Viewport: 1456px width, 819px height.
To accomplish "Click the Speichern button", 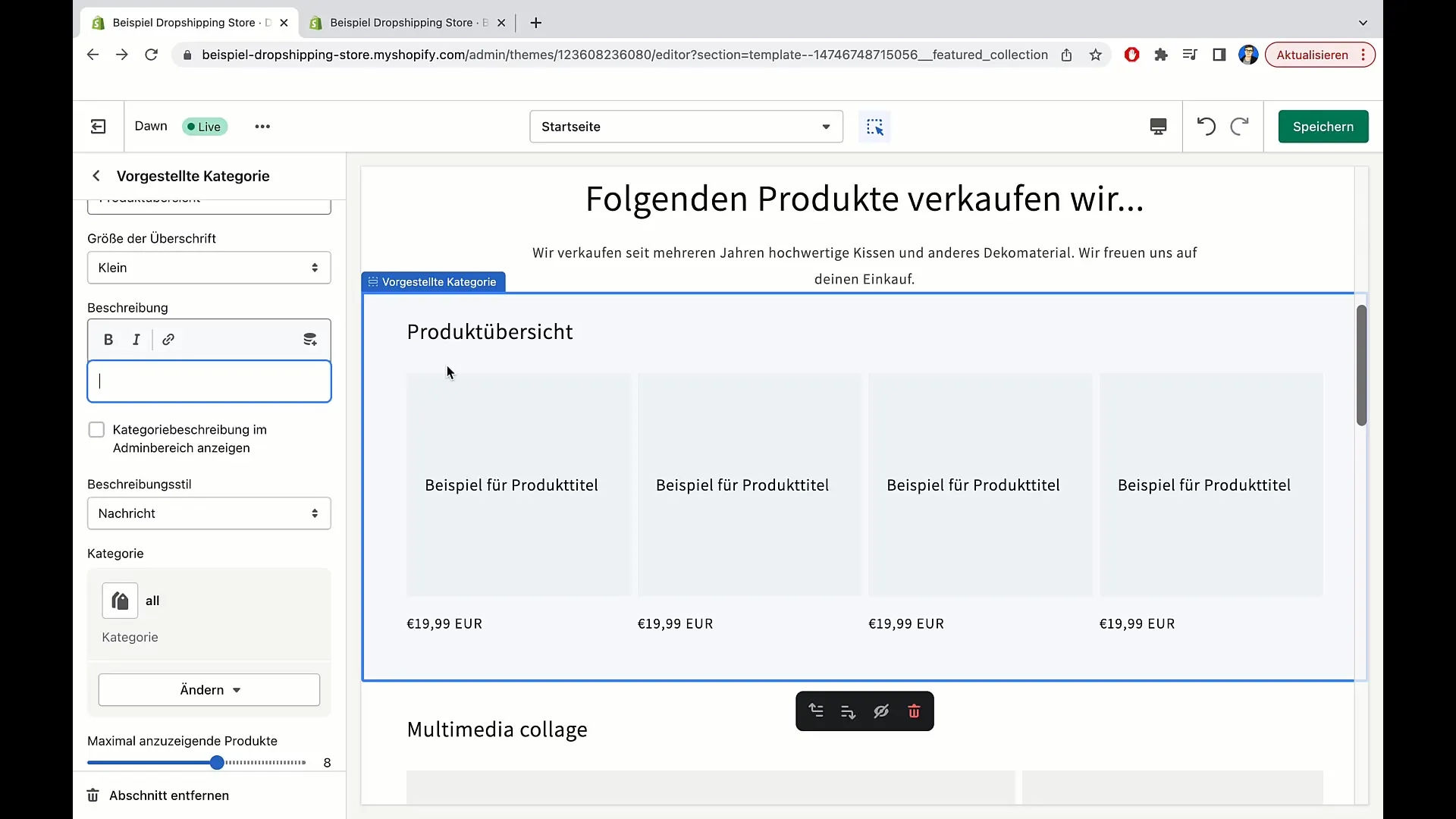I will [1323, 127].
